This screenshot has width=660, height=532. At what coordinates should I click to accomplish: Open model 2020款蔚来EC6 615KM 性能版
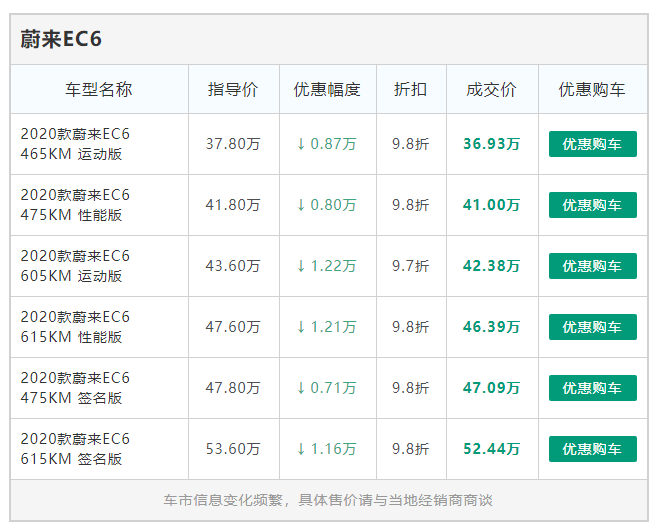pos(75,327)
